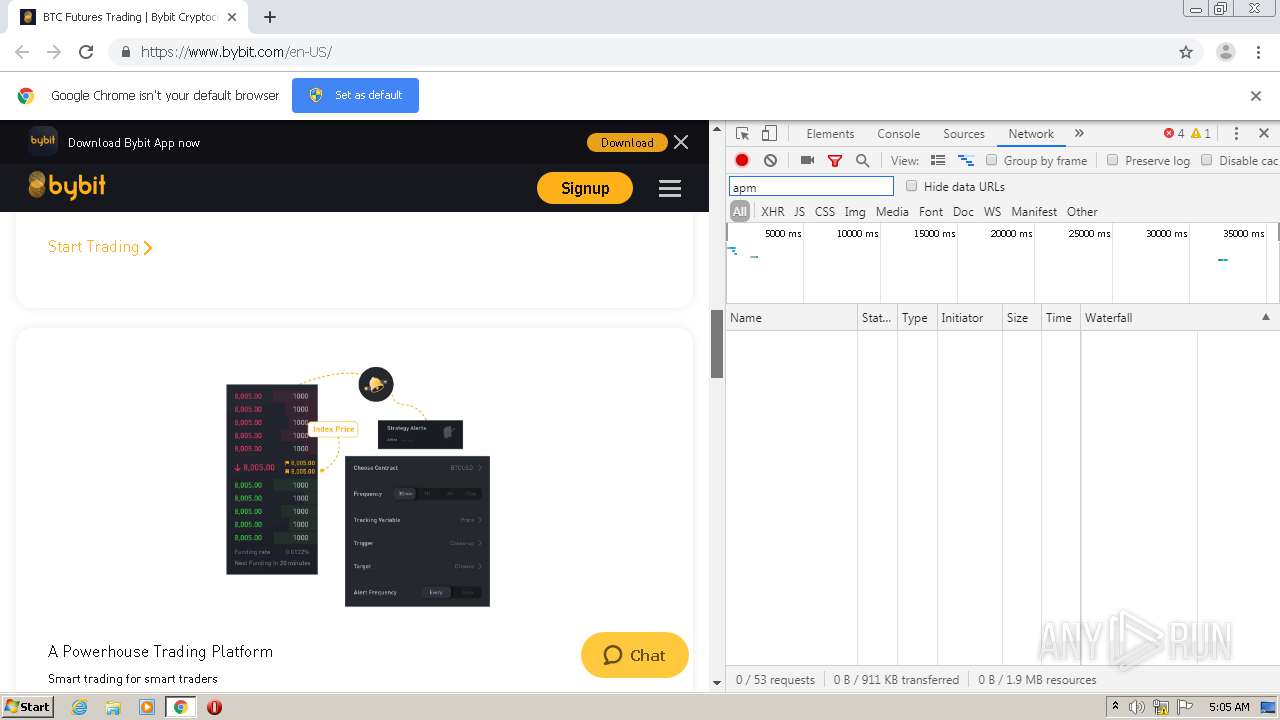Click the network filter text field
Image resolution: width=1280 pixels, height=720 pixels.
click(x=811, y=187)
